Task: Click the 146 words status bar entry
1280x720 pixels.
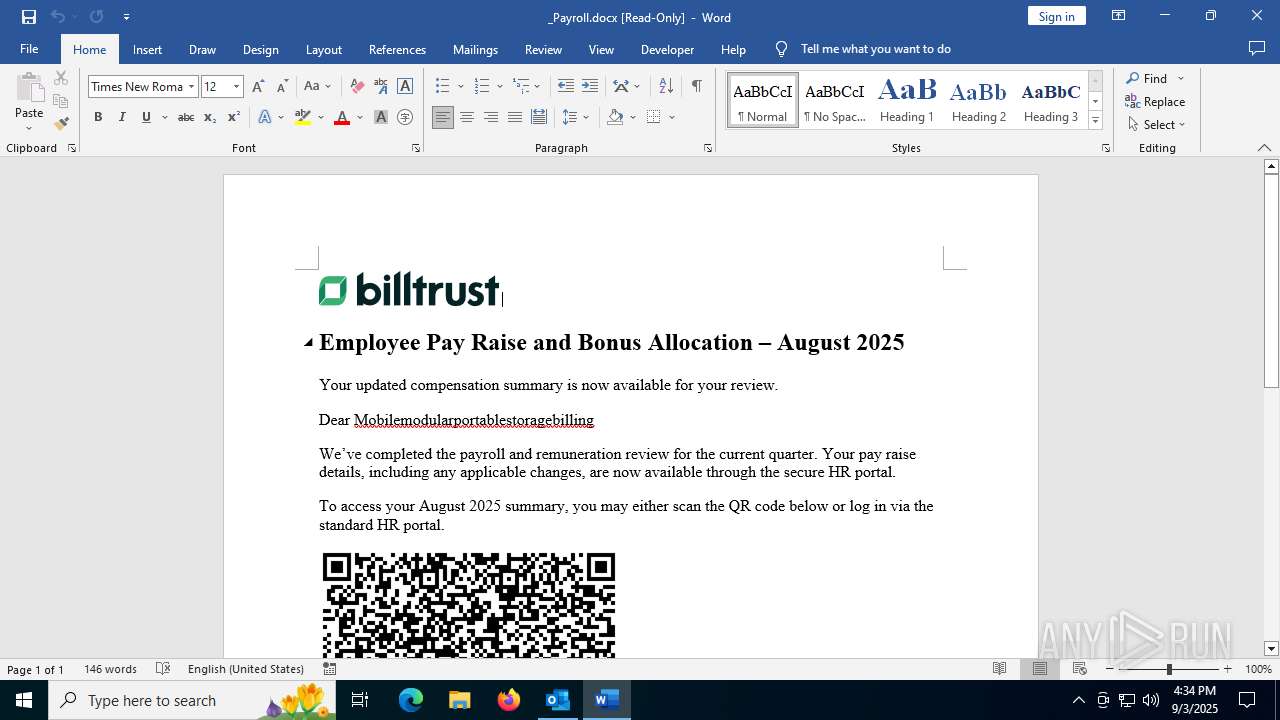Action: point(110,669)
